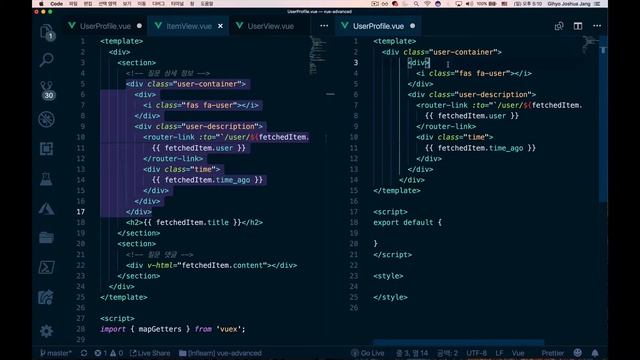Image resolution: width=640 pixels, height=360 pixels.
Task: Open the Extensions view in the activity bar
Action: 46,149
